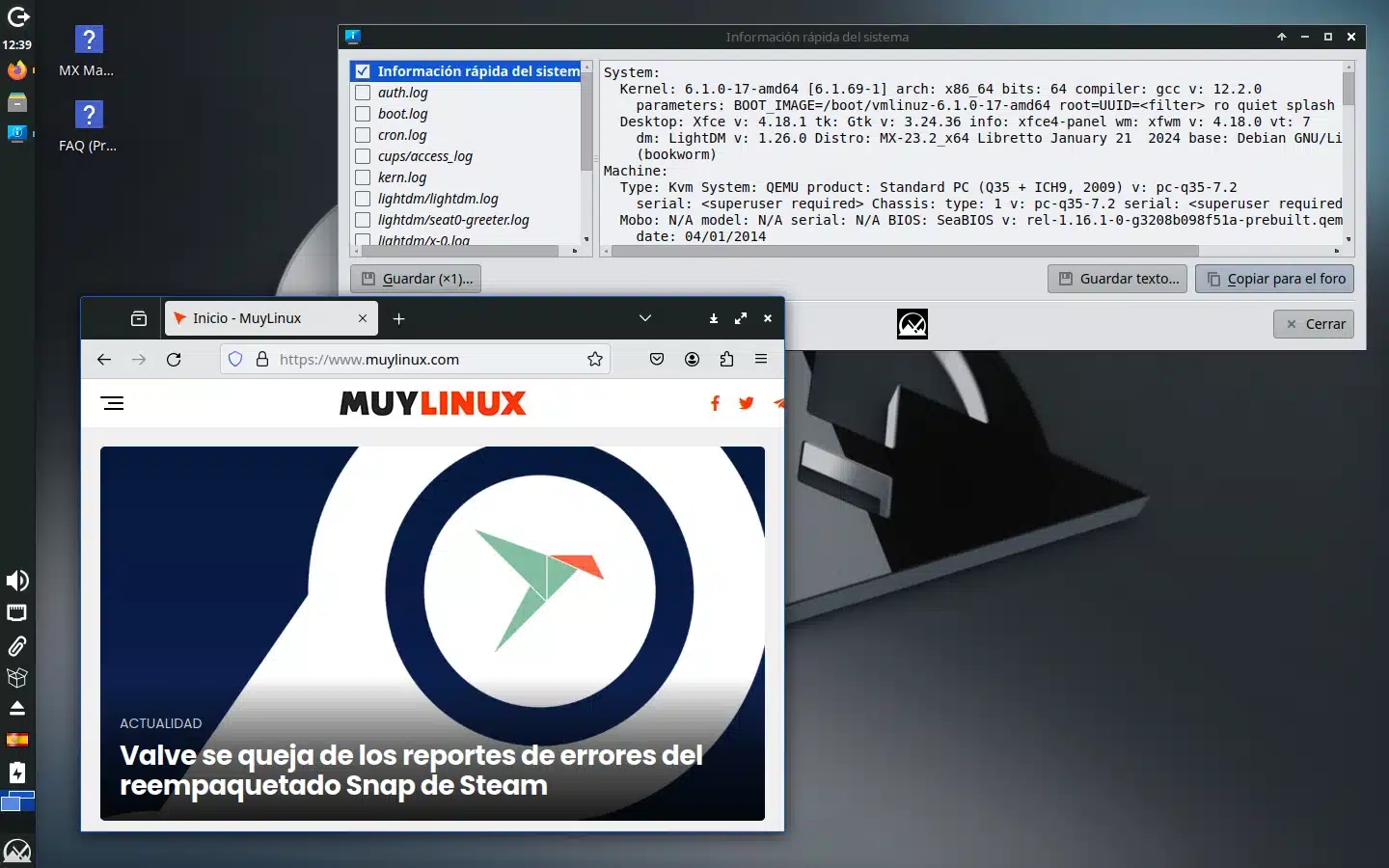Click Copiar para el foro button

(x=1275, y=279)
